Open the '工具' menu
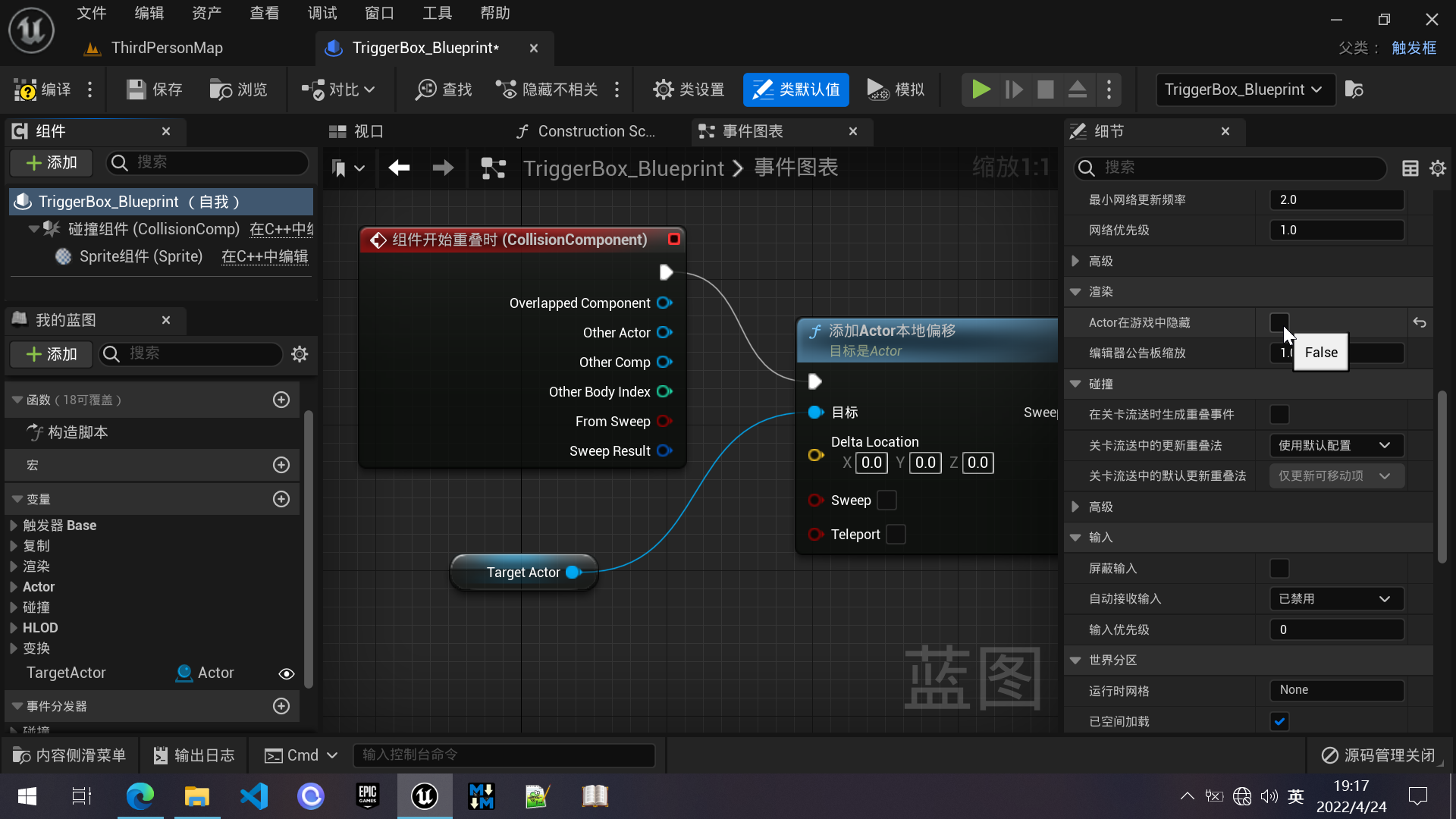Screen dimensions: 1456x819 (x=437, y=13)
